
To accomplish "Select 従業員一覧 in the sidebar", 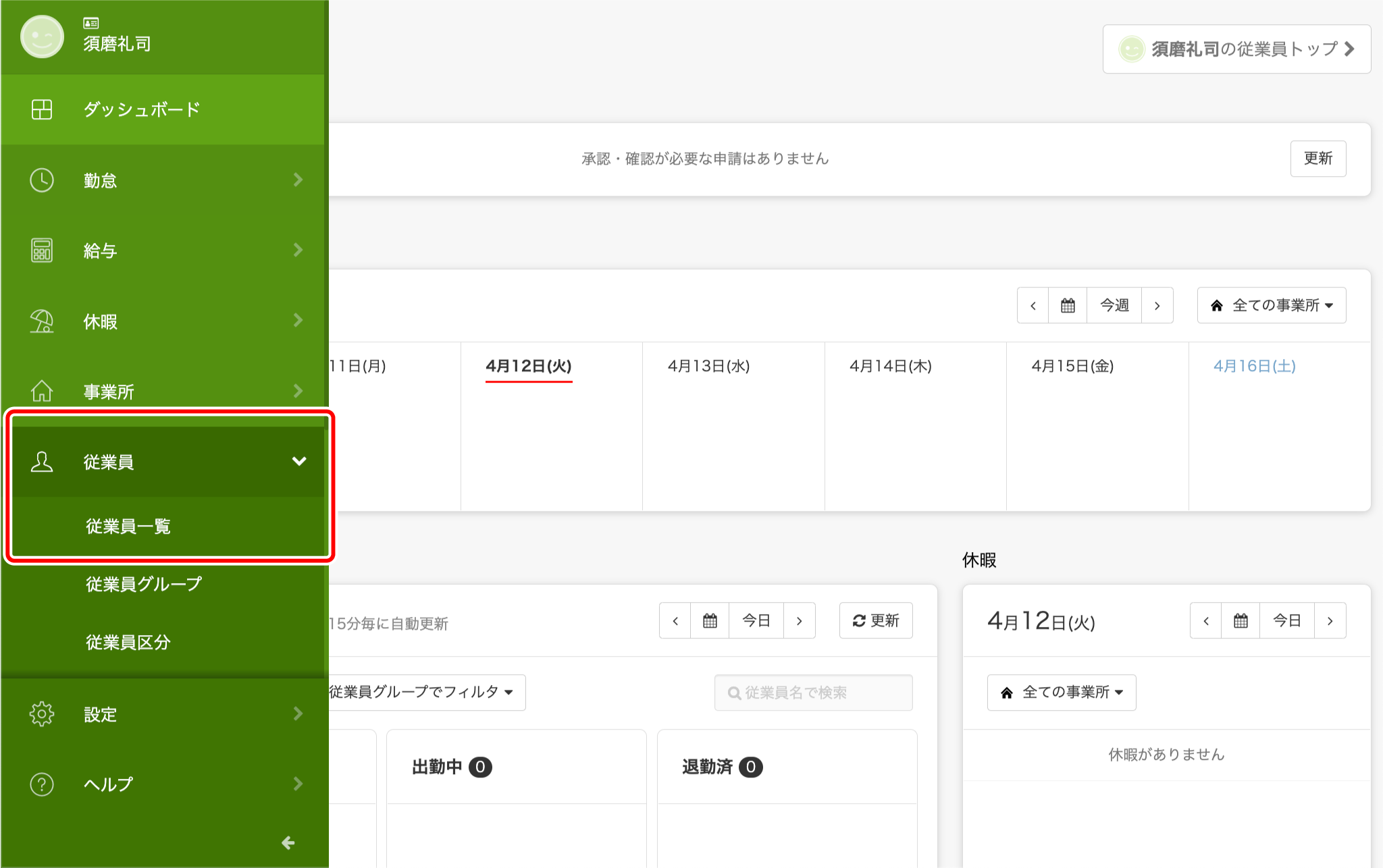I will 128,526.
